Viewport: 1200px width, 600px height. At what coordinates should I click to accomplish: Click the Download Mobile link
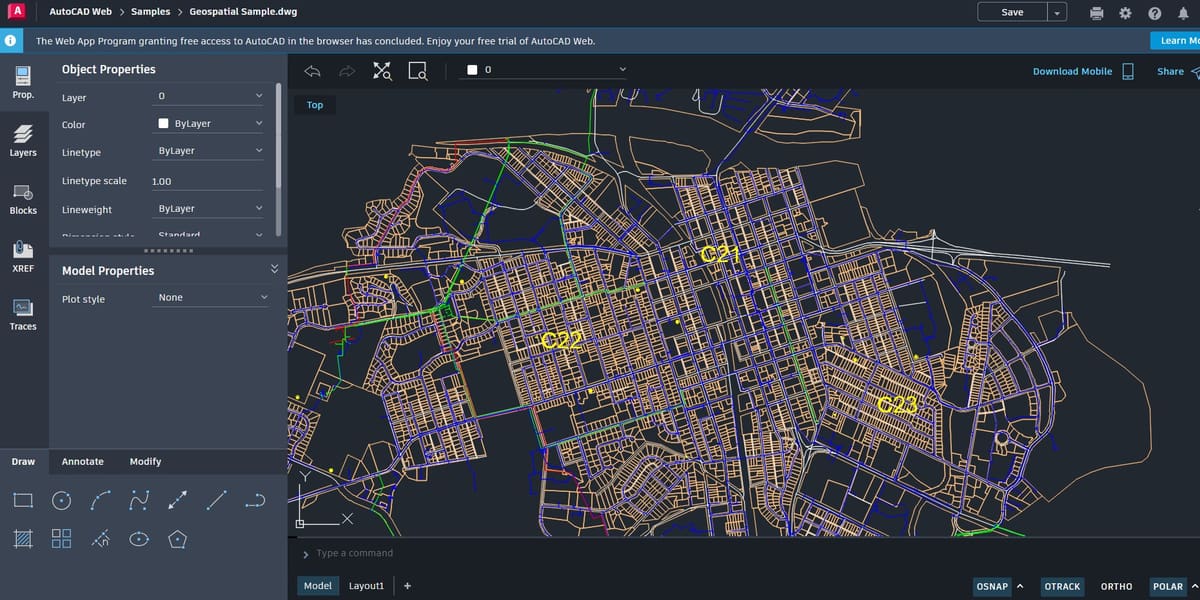click(x=1072, y=71)
